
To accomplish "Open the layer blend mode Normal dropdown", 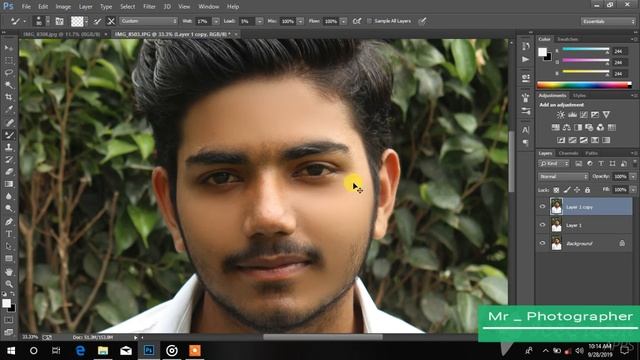I will pos(563,177).
